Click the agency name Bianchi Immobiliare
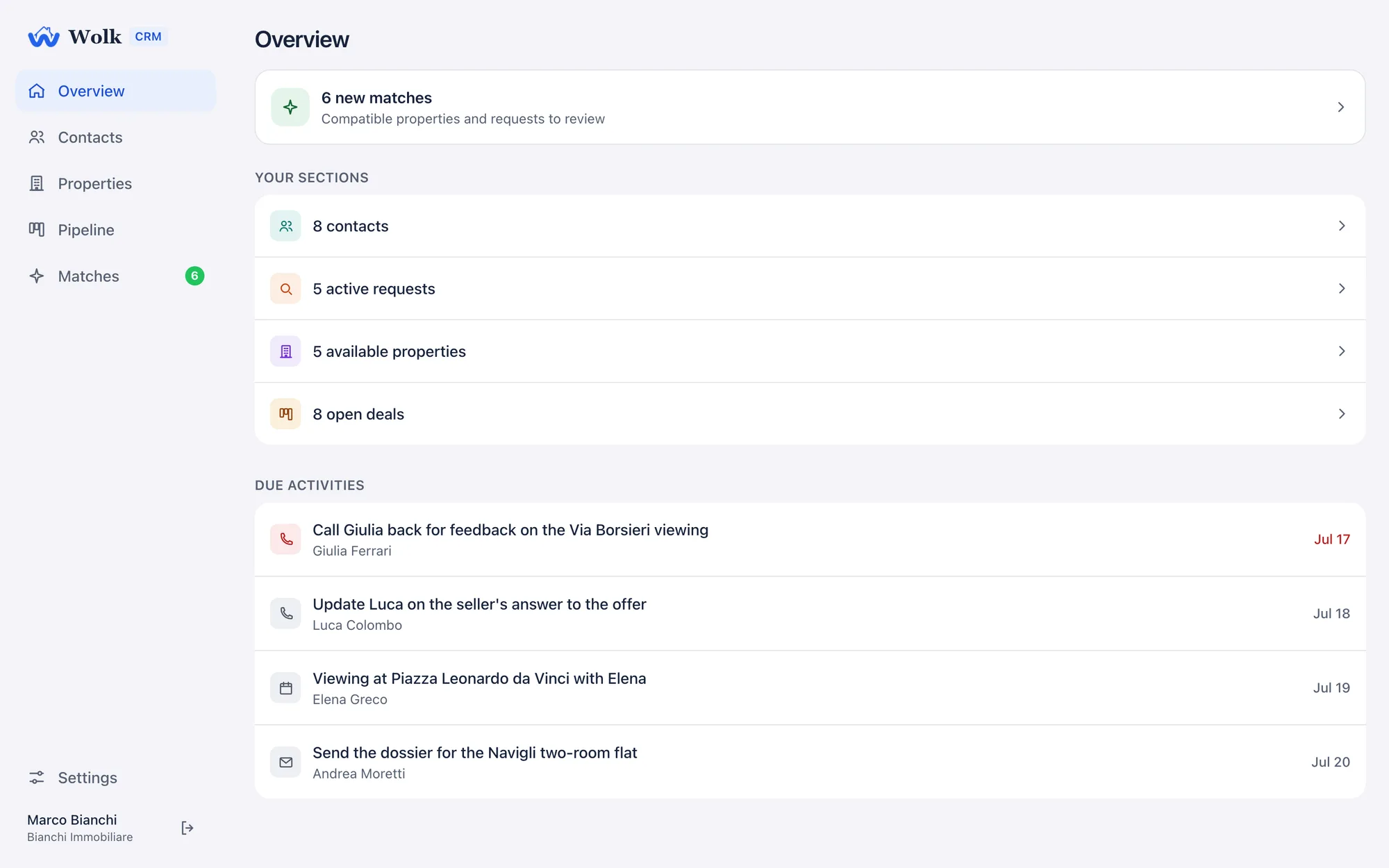Image resolution: width=1389 pixels, height=868 pixels. coord(80,837)
